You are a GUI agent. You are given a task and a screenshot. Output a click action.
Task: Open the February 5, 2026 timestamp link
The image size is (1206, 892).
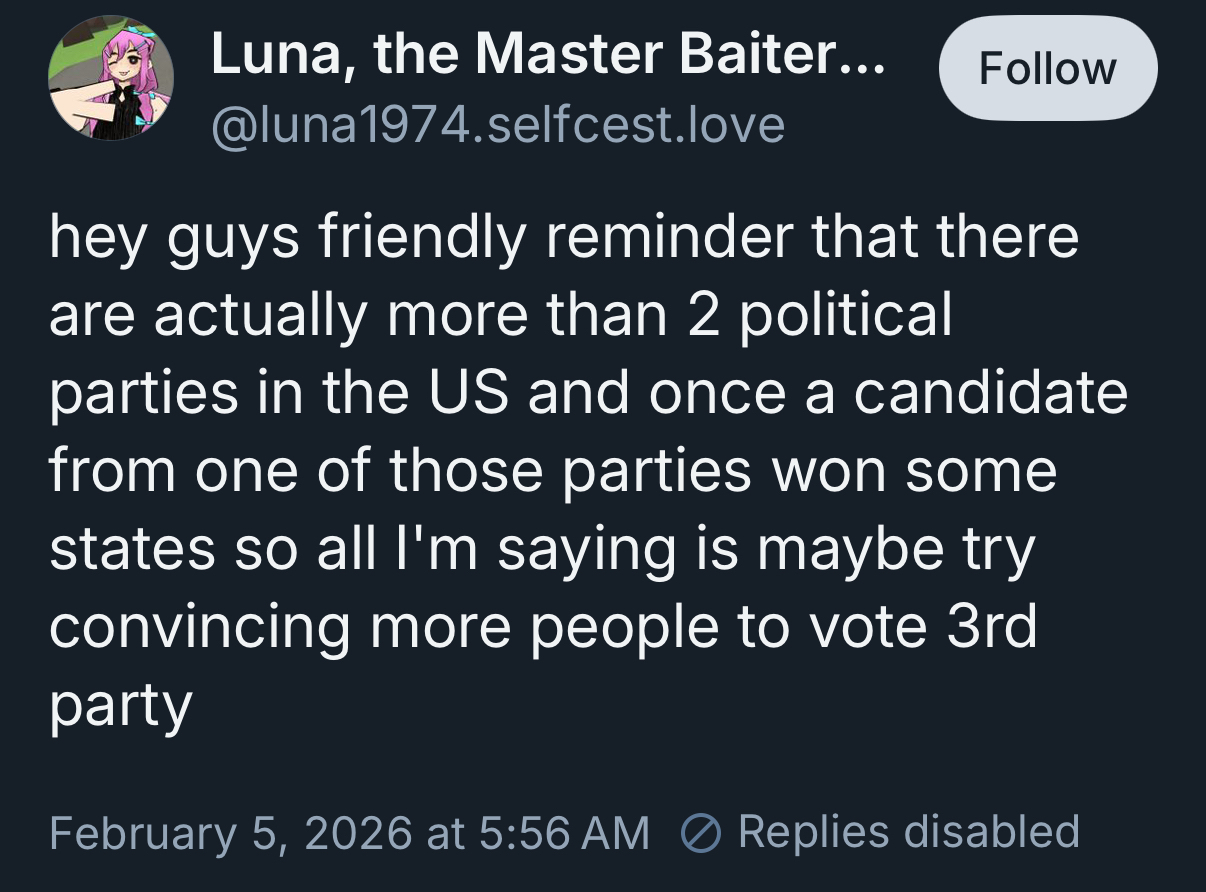point(230,832)
